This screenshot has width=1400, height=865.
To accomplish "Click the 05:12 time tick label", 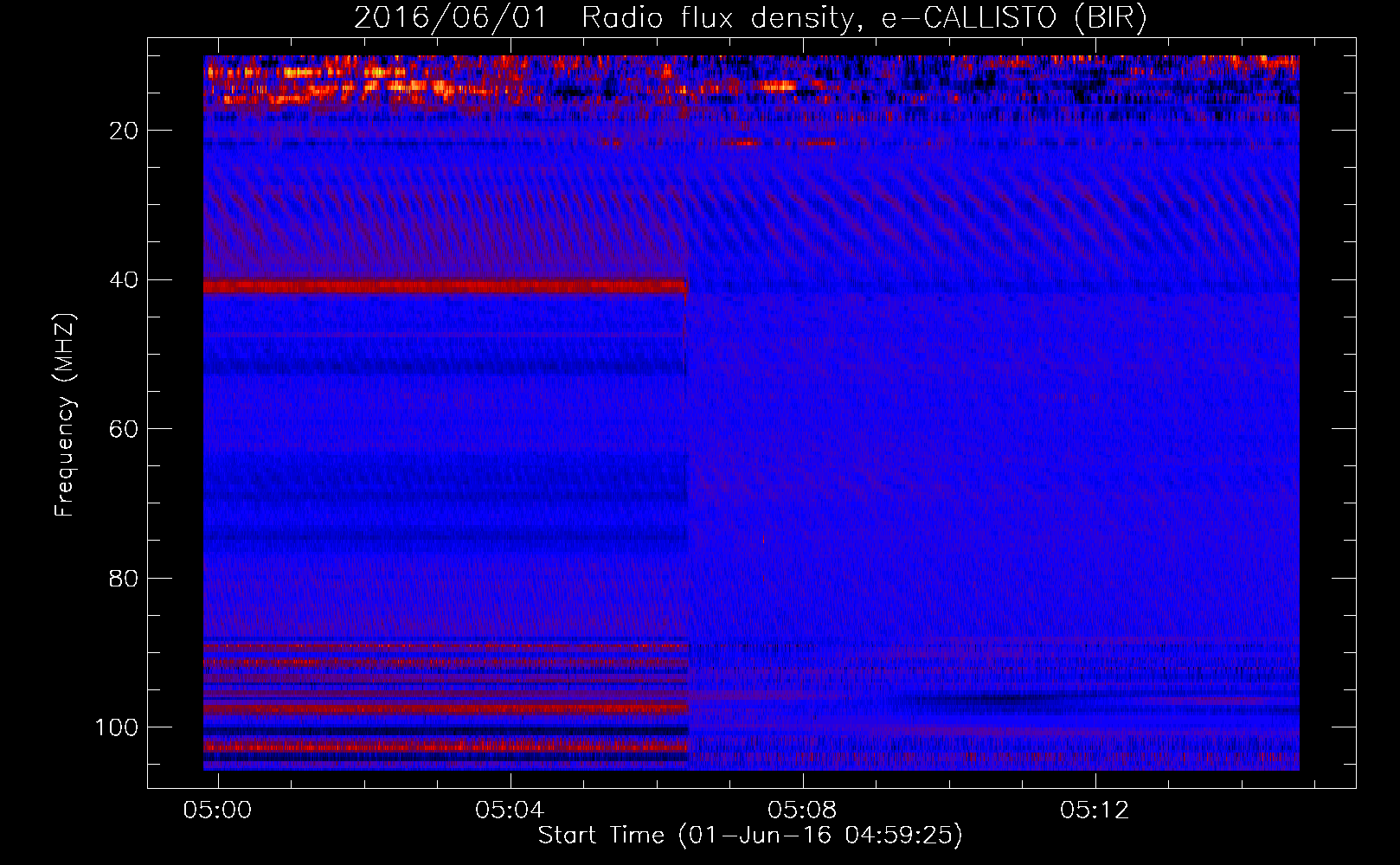I will [x=1095, y=810].
